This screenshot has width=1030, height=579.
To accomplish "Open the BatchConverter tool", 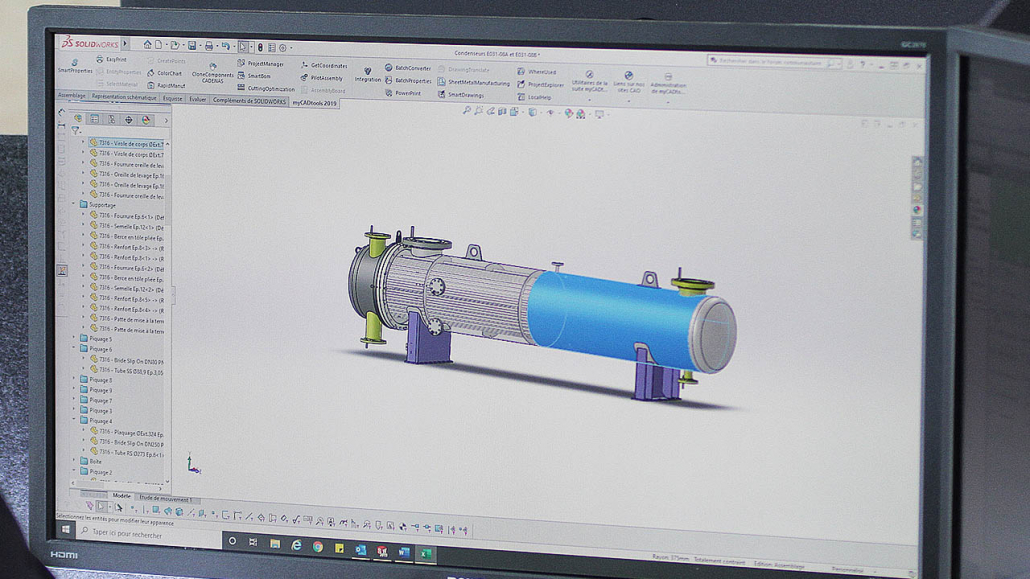I will point(408,68).
